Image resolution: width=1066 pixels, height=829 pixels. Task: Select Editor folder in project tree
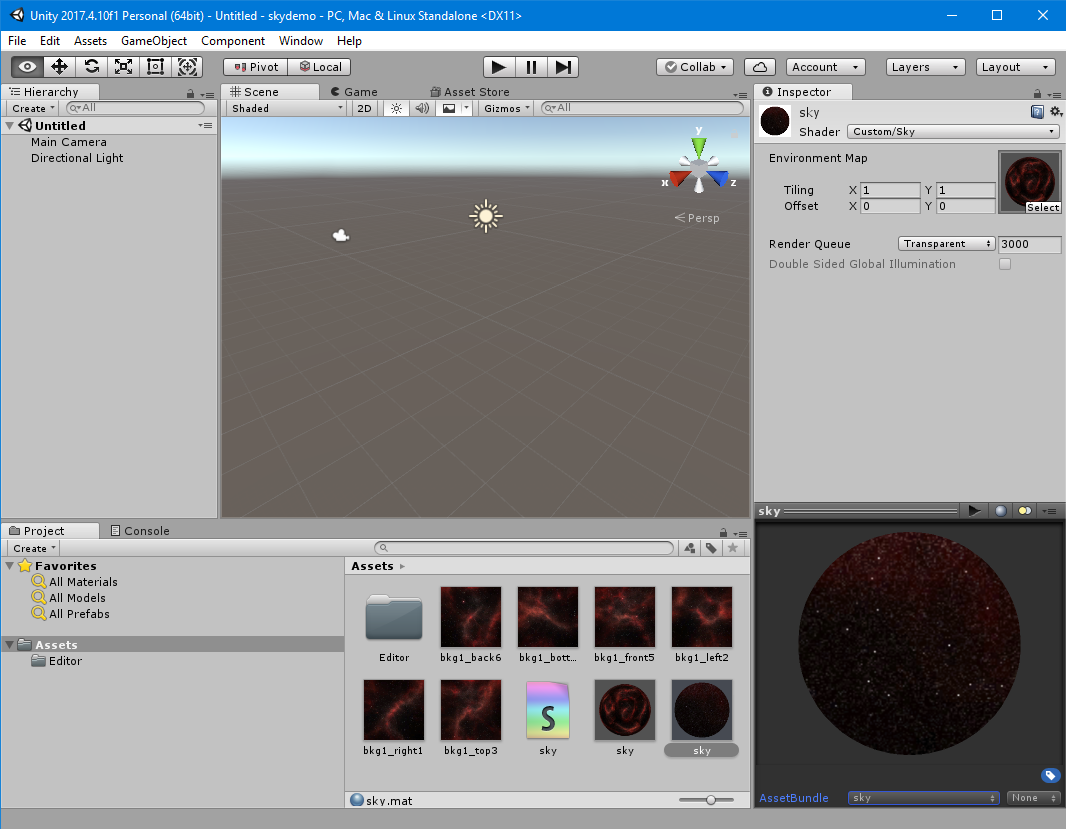57,660
